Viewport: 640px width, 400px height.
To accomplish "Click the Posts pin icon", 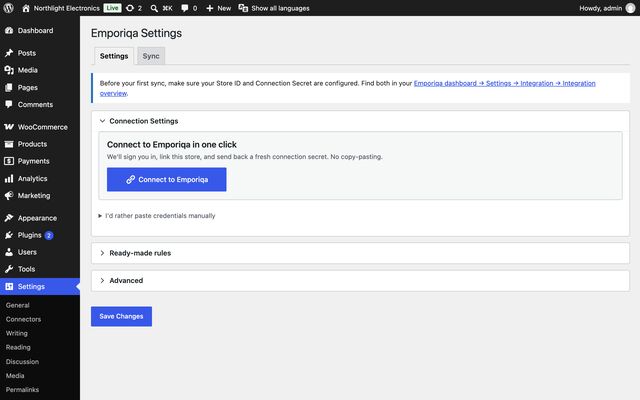I will 9,53.
